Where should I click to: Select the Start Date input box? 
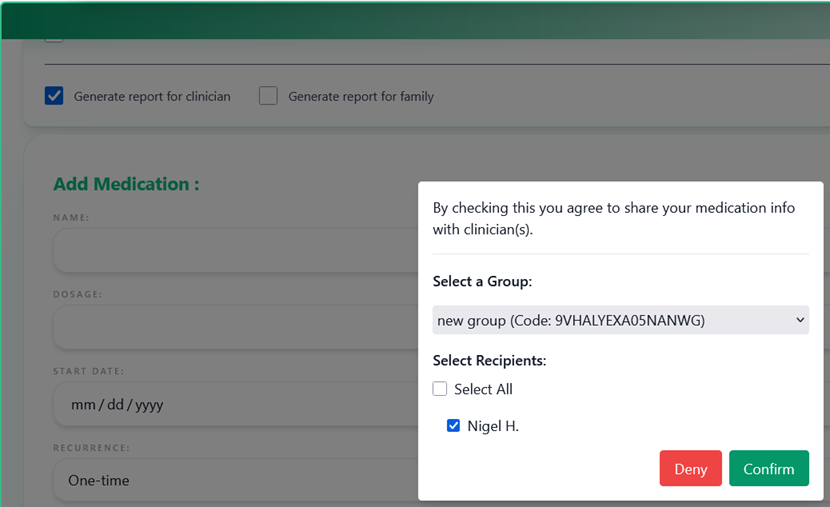click(235, 405)
